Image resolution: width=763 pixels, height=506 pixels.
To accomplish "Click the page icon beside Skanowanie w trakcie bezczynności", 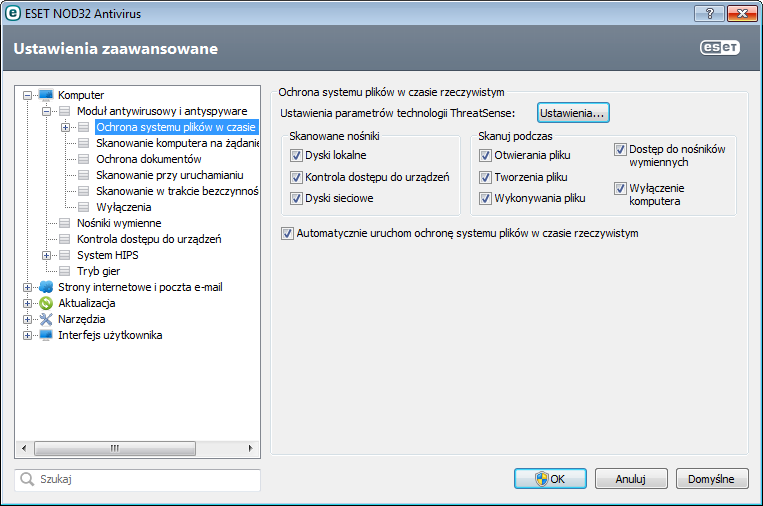I will click(x=84, y=191).
